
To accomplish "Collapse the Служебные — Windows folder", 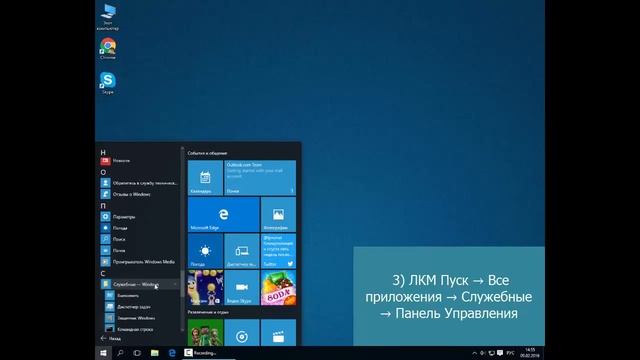I will pyautogui.click(x=139, y=284).
